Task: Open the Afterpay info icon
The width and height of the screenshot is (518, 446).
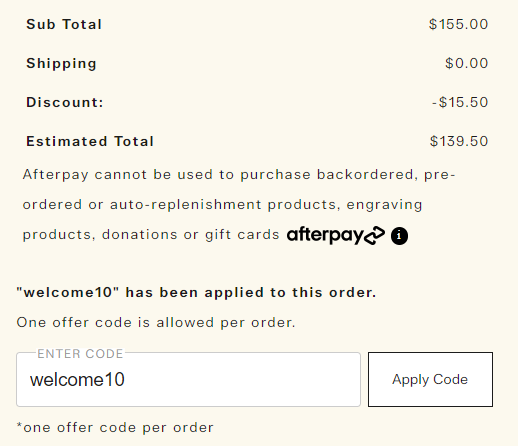Action: tap(399, 236)
